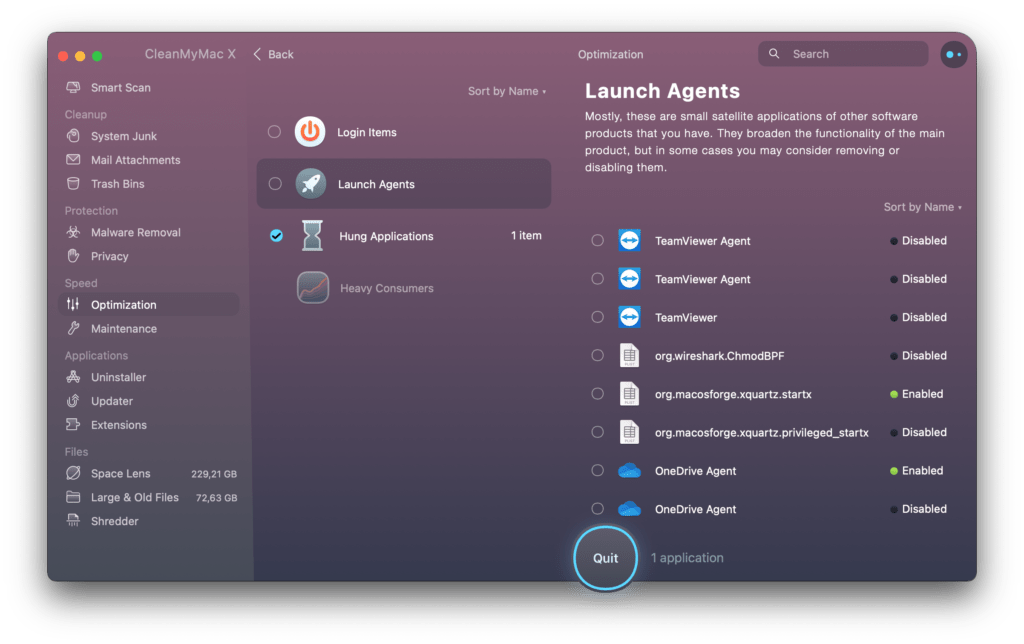Open the middle column Sort by Name dropdown
The height and width of the screenshot is (644, 1024).
click(x=507, y=91)
